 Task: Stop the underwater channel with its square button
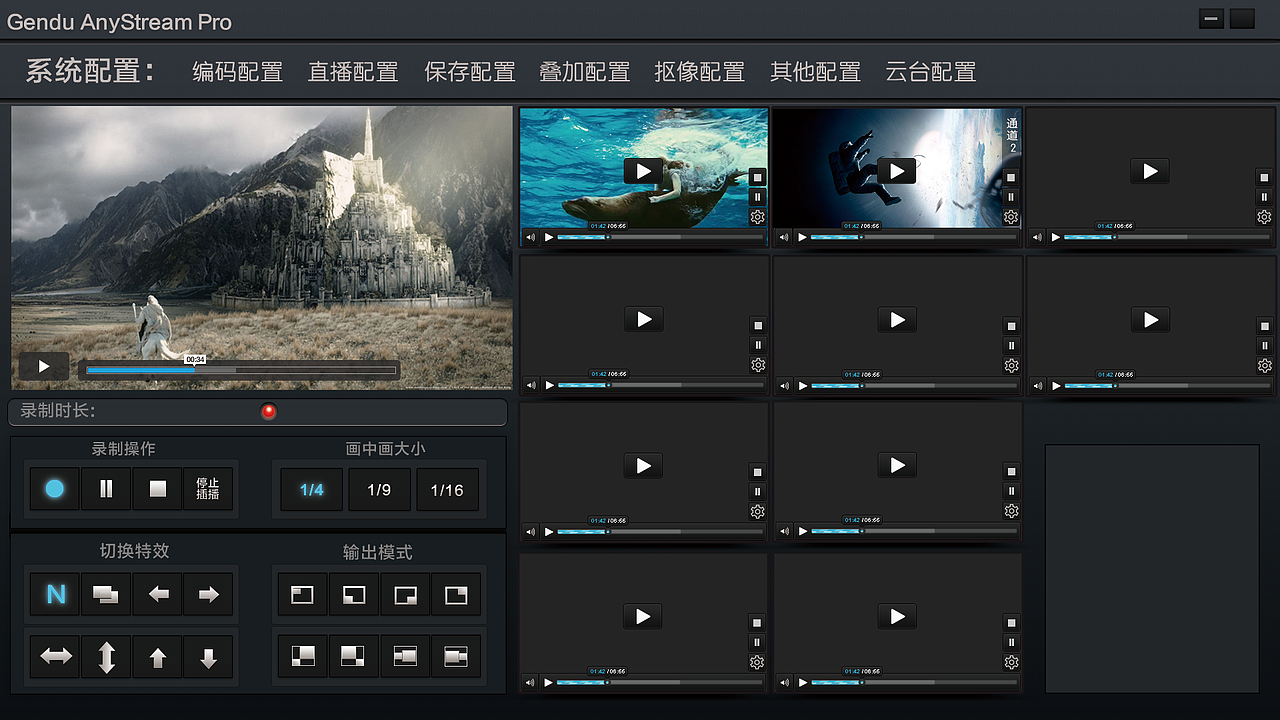click(x=758, y=177)
